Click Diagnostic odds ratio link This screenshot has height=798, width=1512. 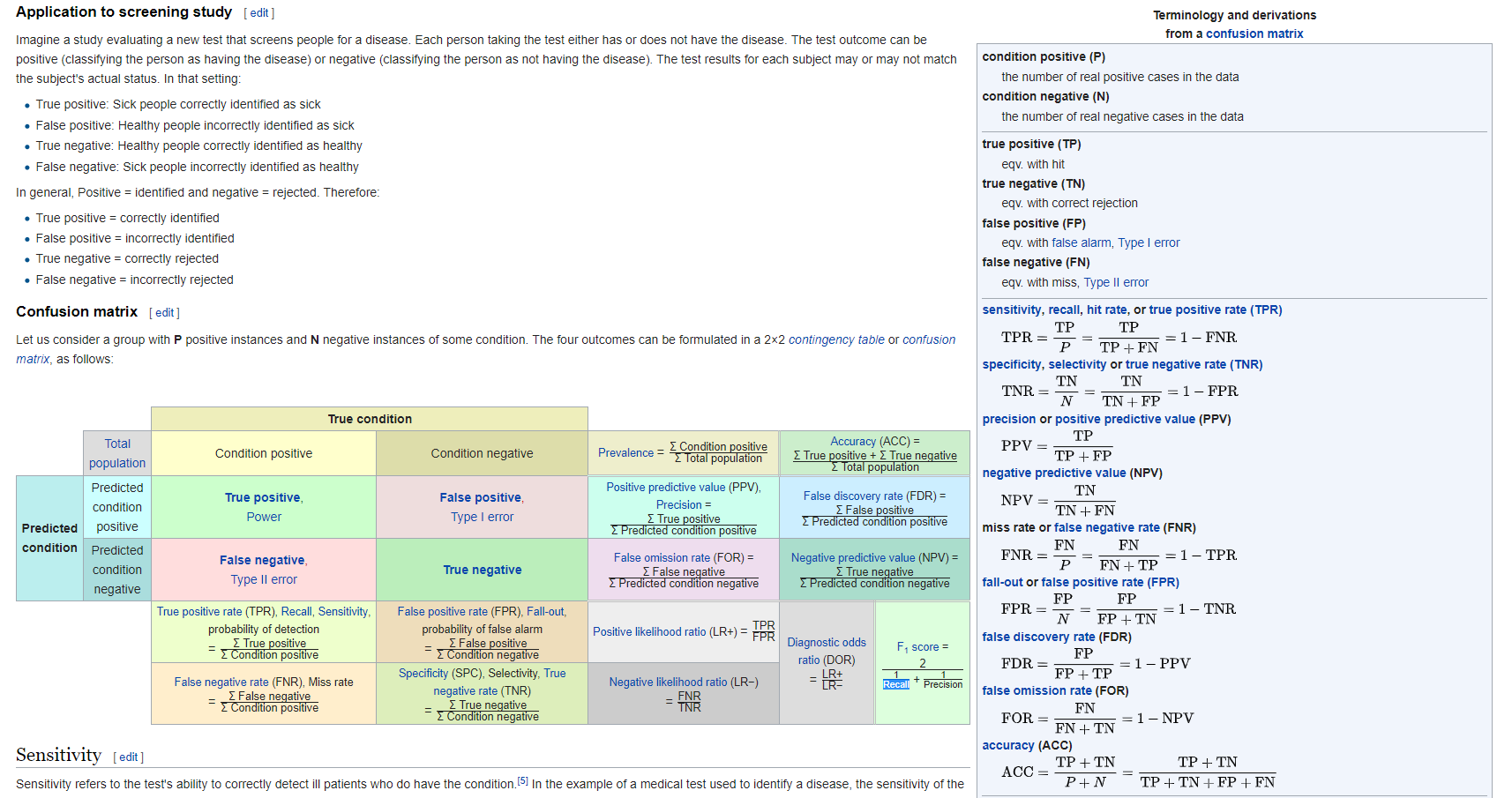tap(827, 651)
